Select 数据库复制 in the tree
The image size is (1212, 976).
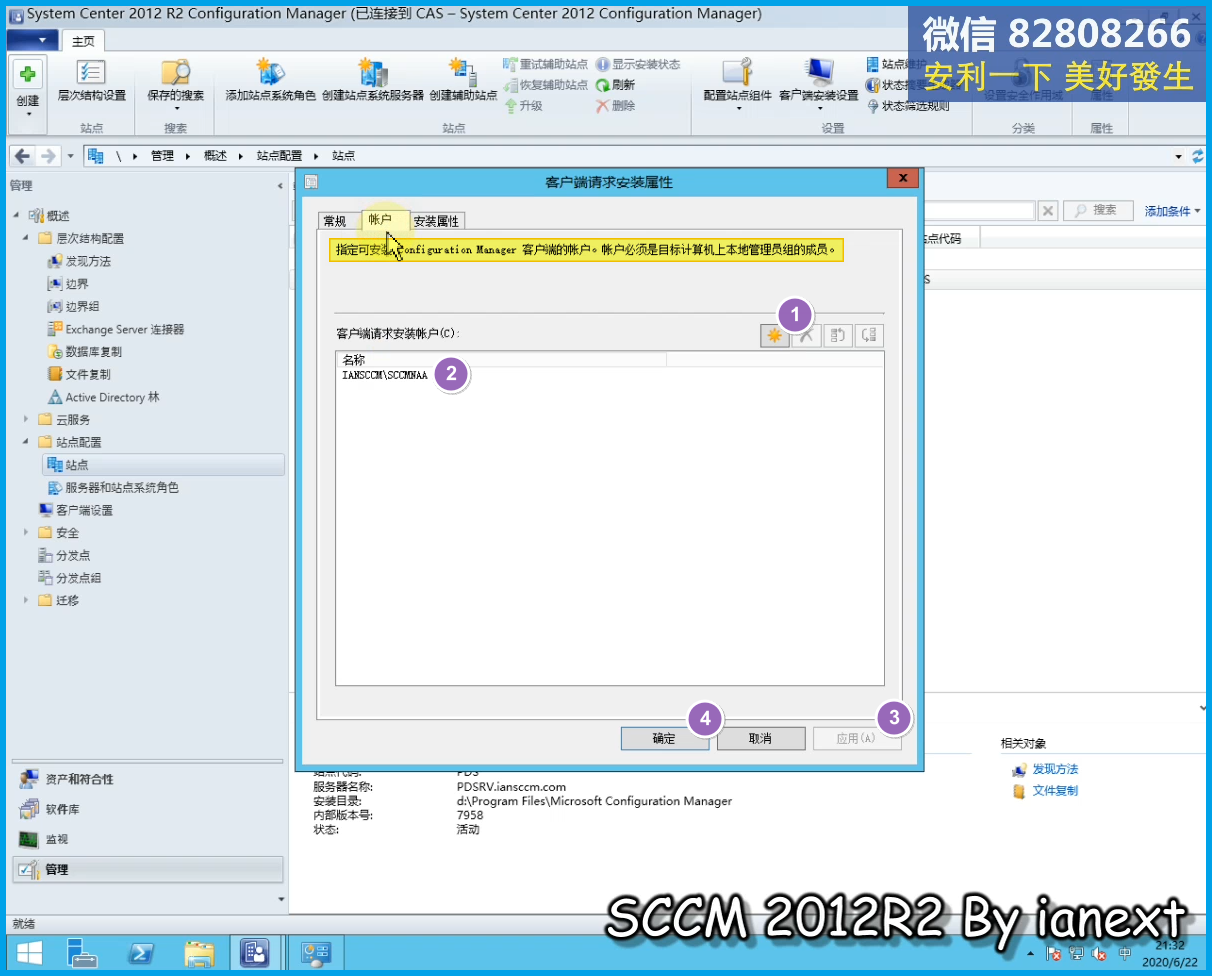[x=94, y=352]
